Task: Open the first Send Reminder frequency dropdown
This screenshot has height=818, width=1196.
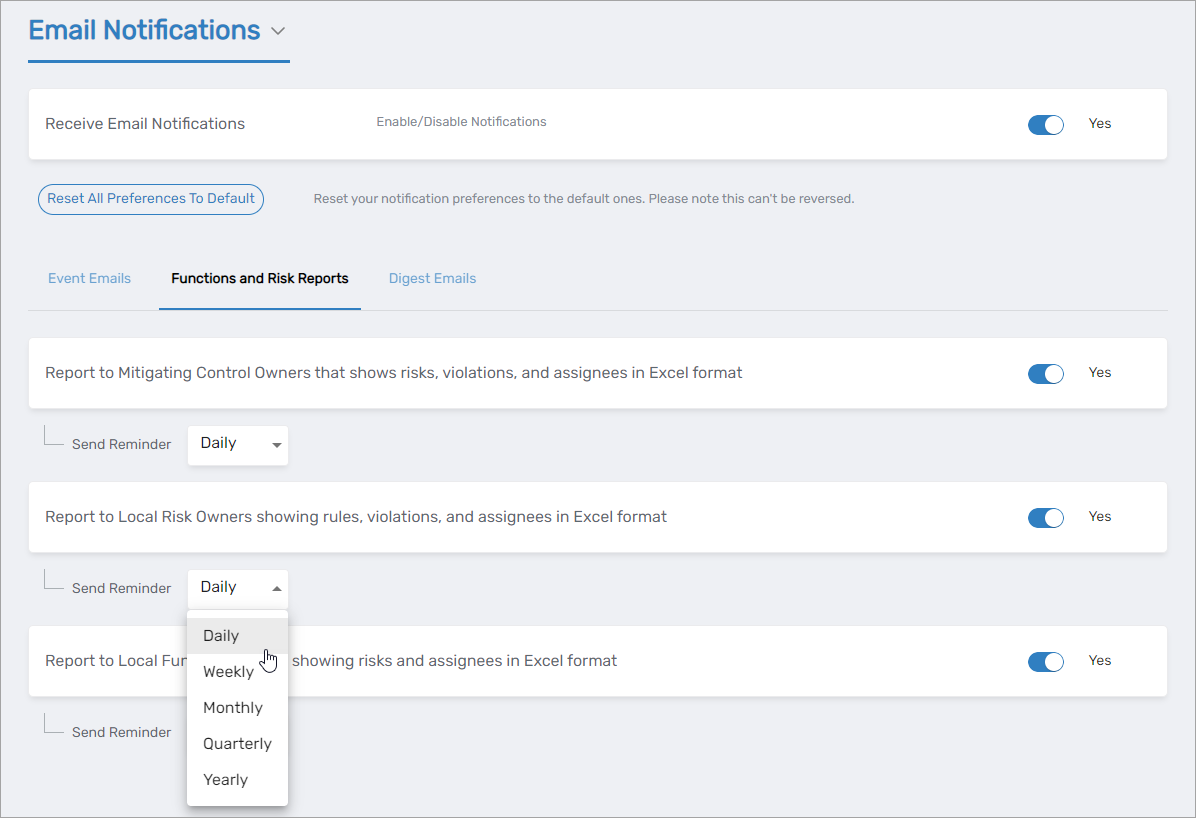Action: click(237, 444)
